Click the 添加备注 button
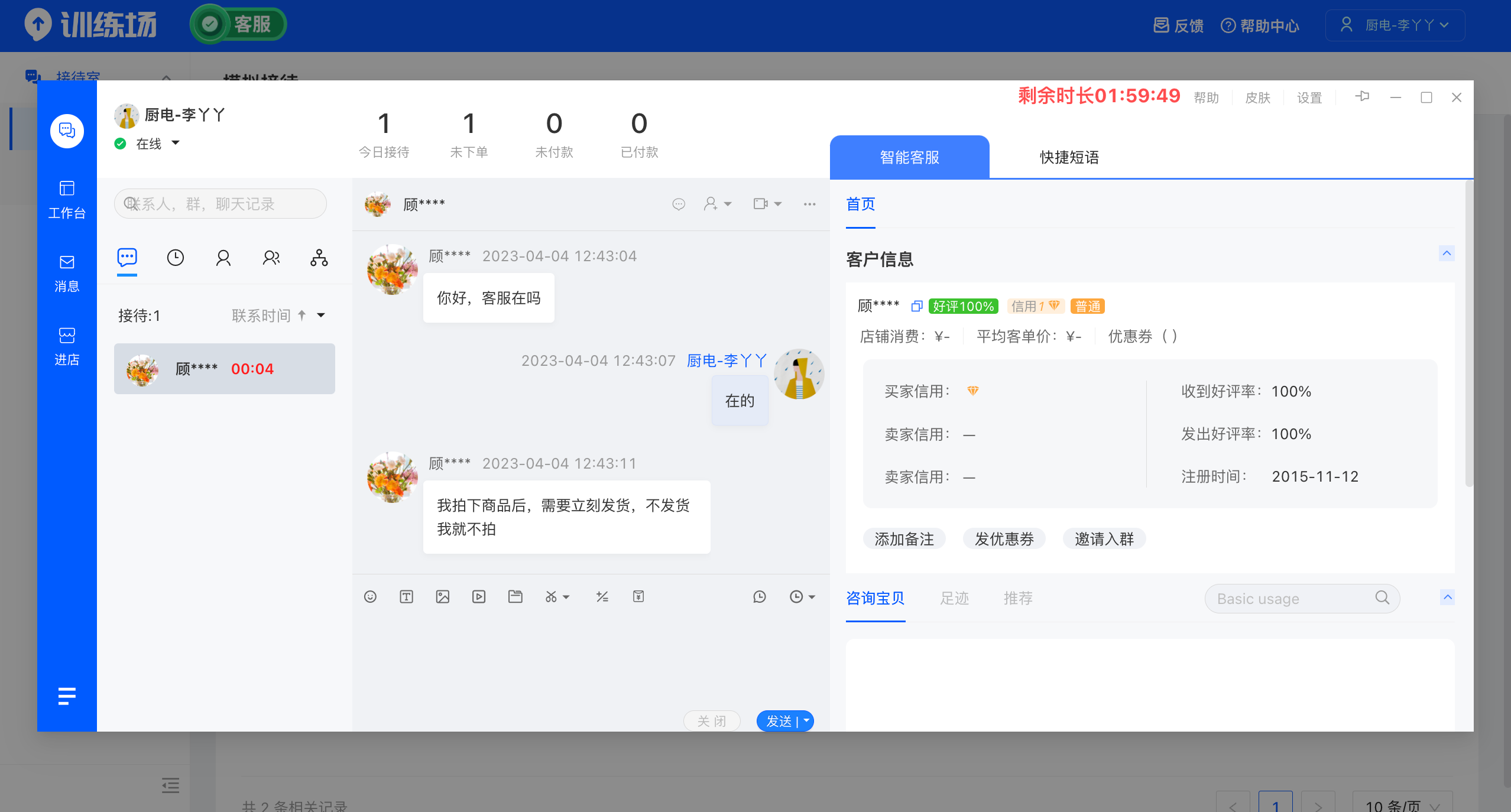The image size is (1511, 812). [904, 539]
